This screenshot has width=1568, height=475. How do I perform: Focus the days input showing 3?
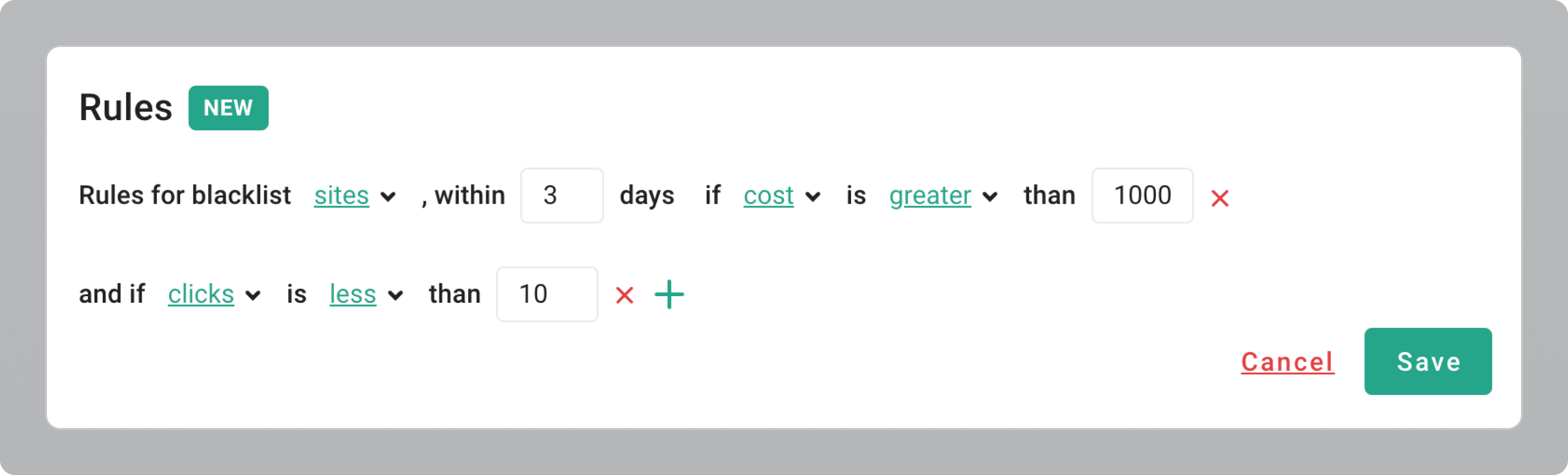(x=562, y=196)
